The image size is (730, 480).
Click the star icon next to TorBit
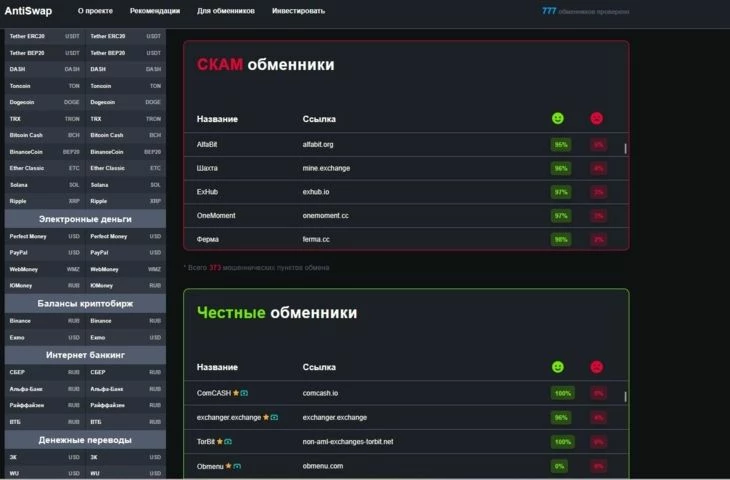coord(220,441)
